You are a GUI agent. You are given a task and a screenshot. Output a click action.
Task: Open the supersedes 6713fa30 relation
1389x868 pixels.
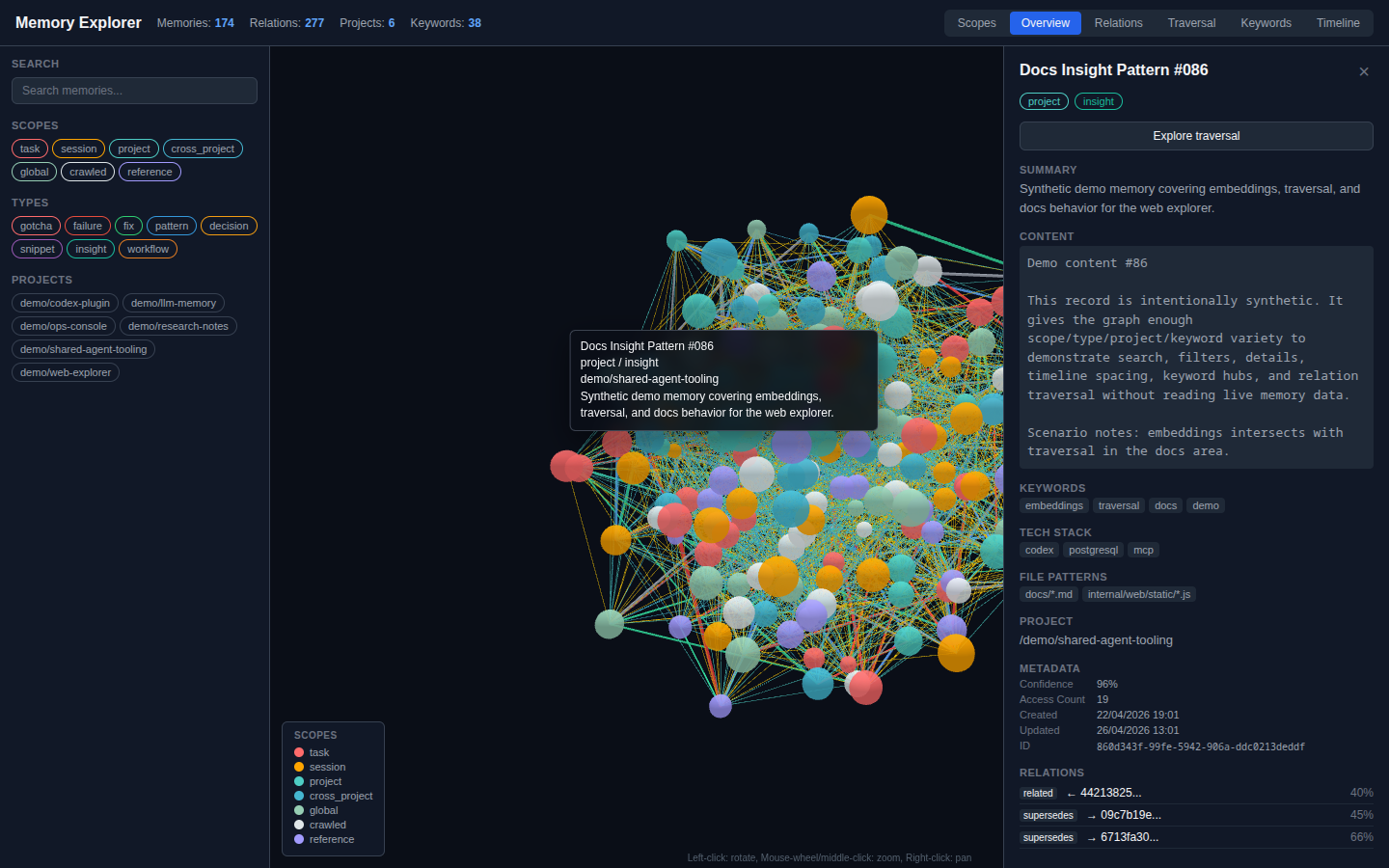pyautogui.click(x=1130, y=837)
